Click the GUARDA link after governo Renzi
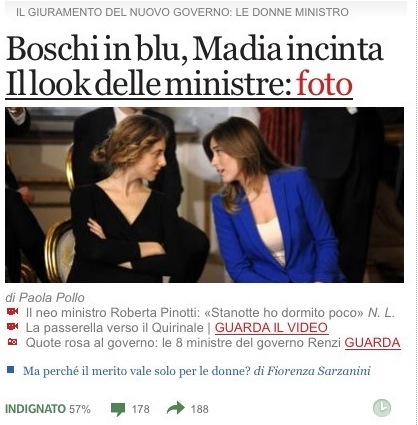 click(372, 343)
